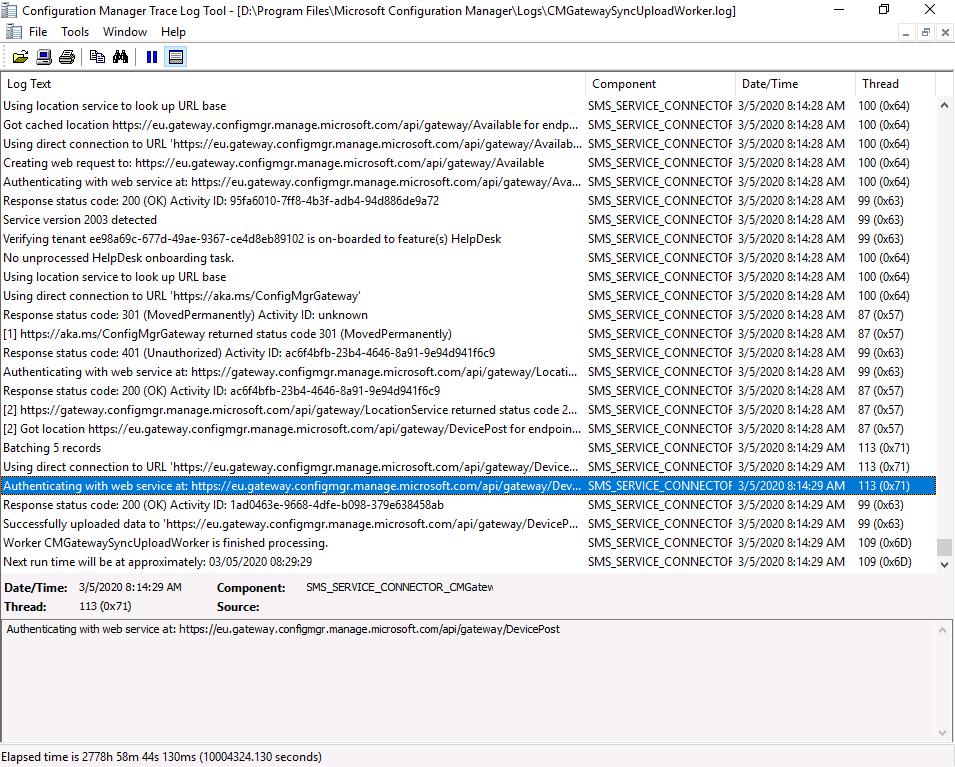Open the File menu
The width and height of the screenshot is (955, 767).
[x=38, y=32]
